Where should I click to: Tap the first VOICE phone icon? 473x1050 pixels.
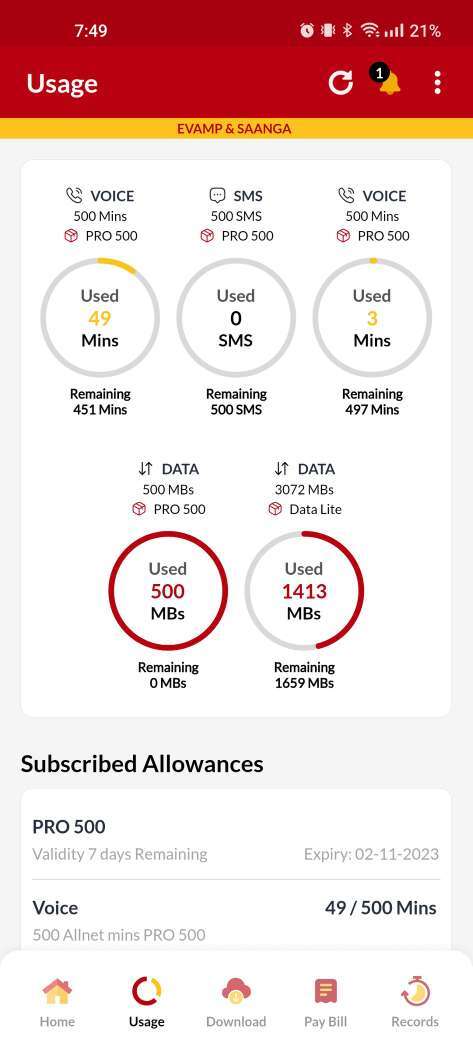click(x=74, y=196)
